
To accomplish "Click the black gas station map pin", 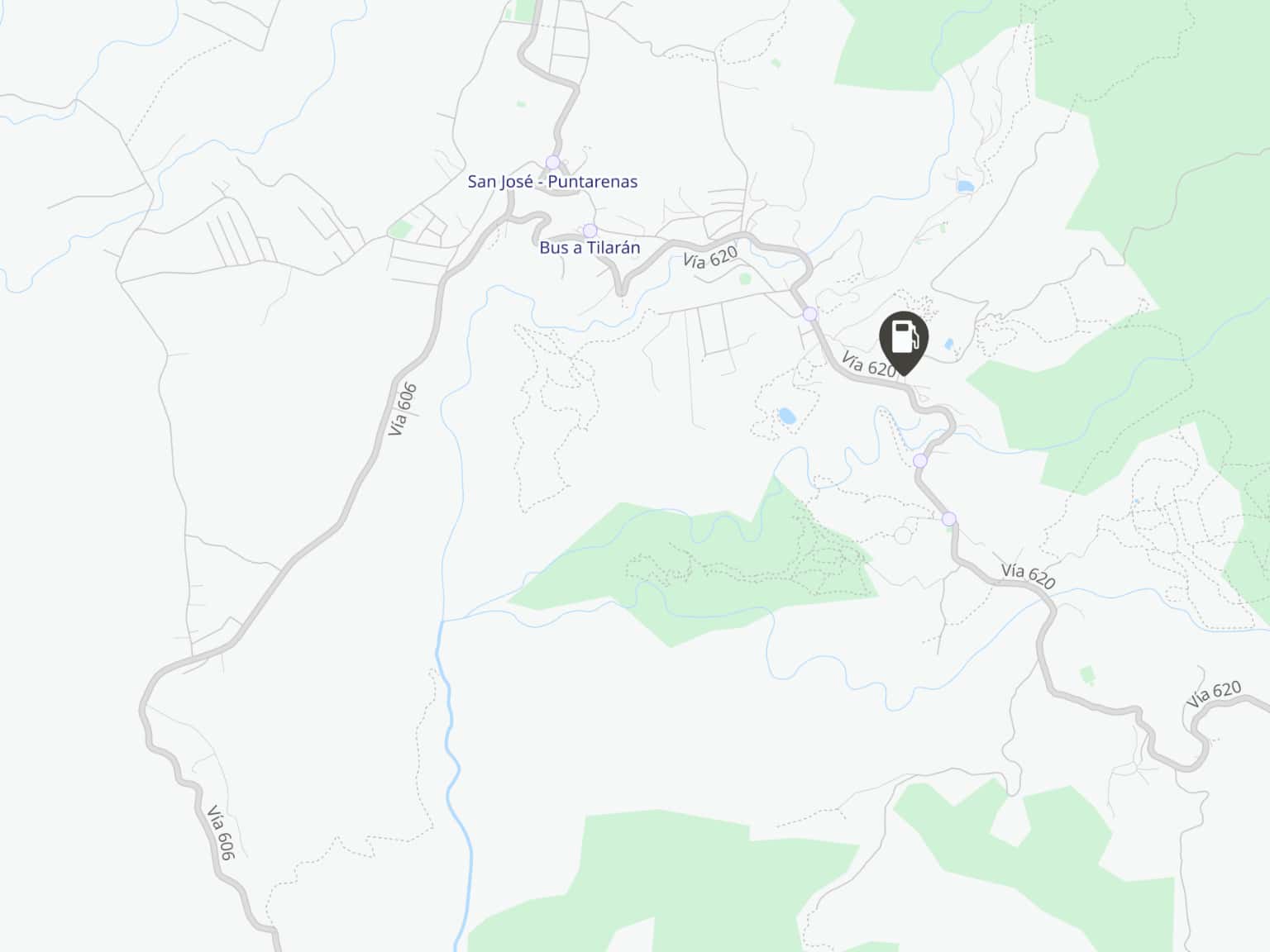I will coord(904,343).
